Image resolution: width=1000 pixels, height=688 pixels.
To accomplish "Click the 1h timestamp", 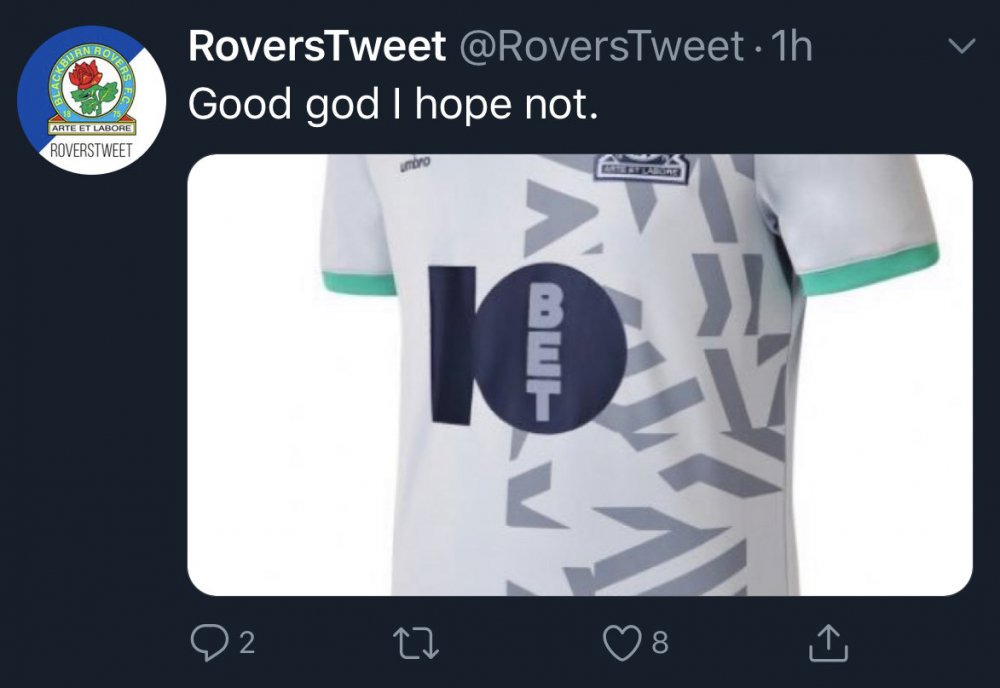I will click(791, 47).
